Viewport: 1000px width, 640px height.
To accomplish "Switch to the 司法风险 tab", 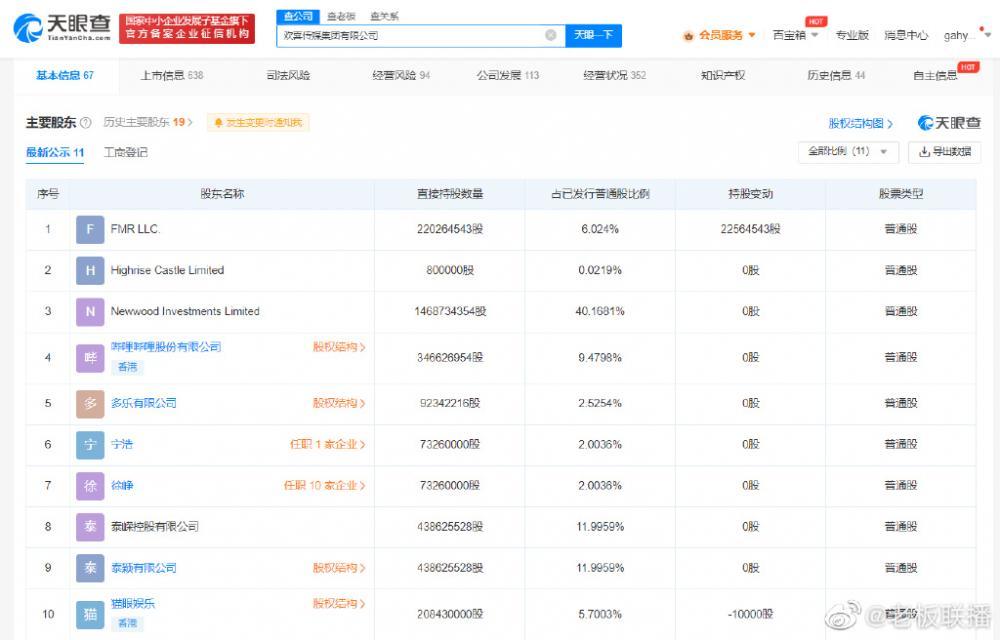I will click(x=288, y=75).
